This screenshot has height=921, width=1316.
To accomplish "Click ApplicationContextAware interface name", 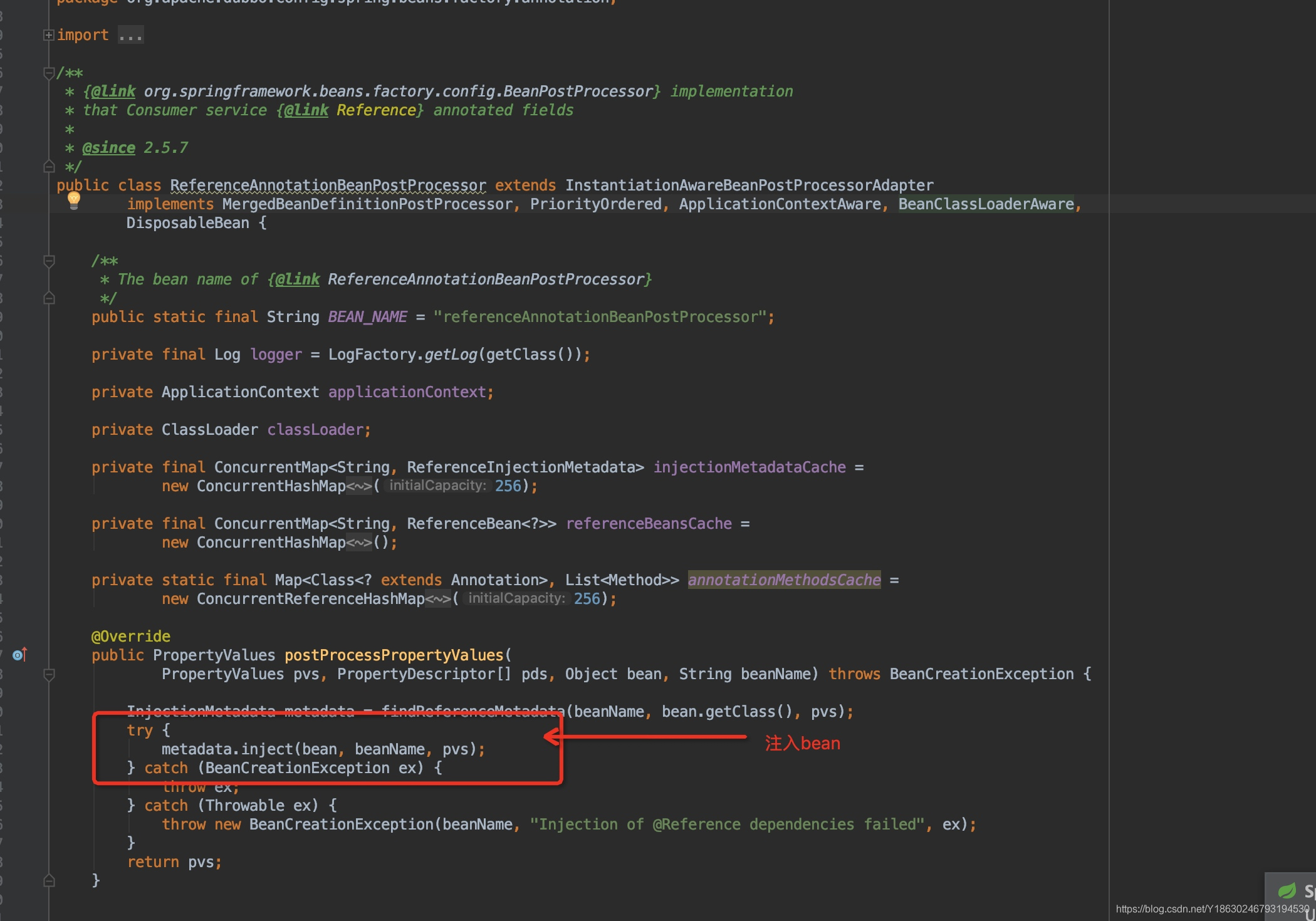I will pos(780,204).
